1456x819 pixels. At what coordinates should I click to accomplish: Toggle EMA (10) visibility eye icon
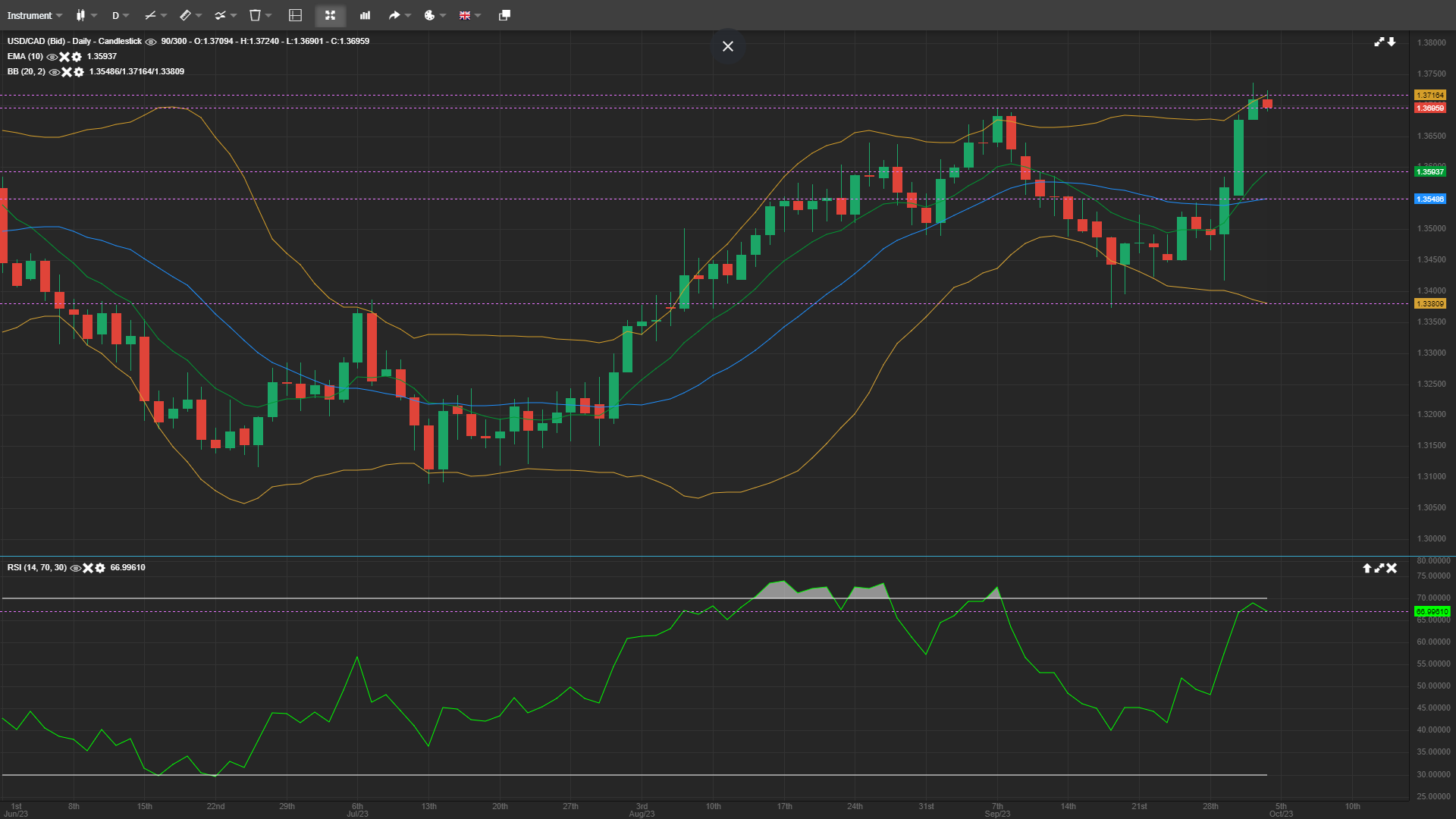pos(52,57)
